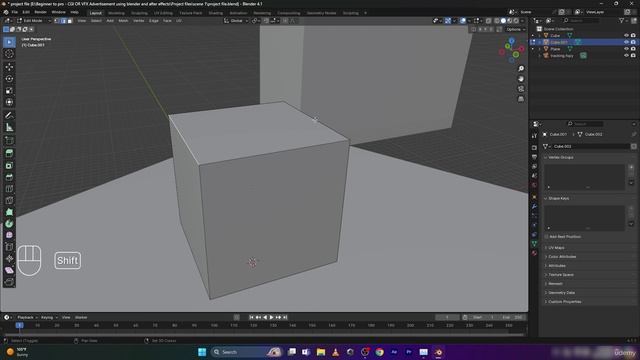Open Windows Start menu
Viewport: 640px width, 360px height.
(x=202, y=352)
